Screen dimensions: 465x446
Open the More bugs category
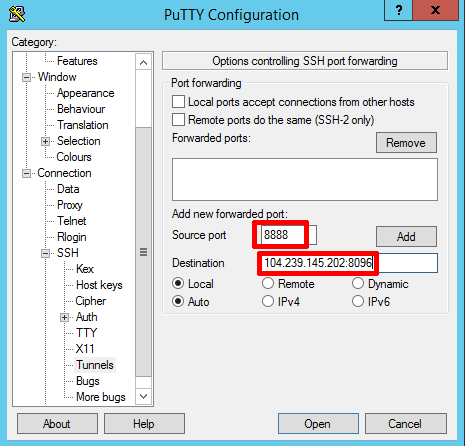point(101,397)
